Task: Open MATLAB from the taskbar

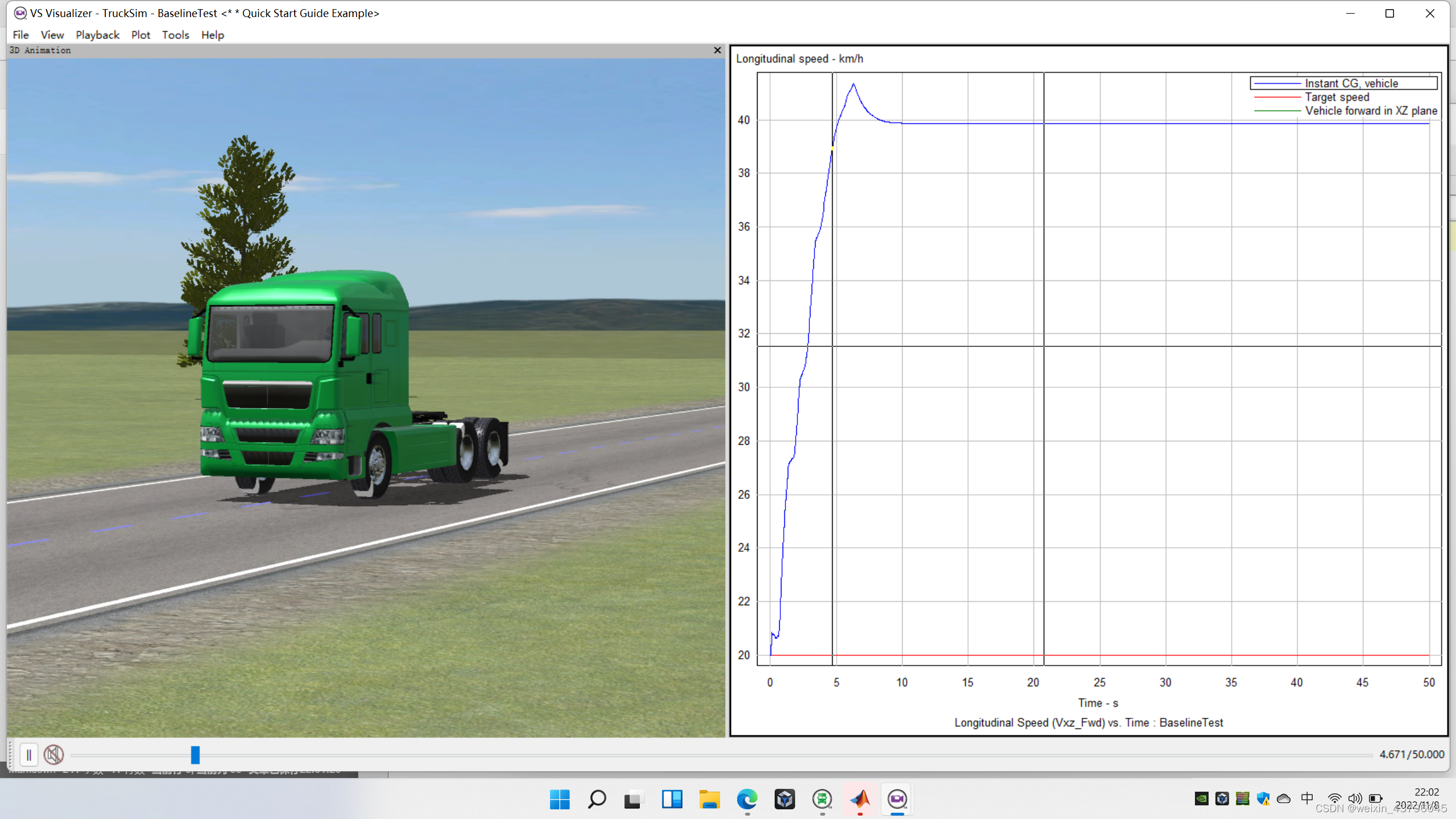Action: click(x=860, y=799)
